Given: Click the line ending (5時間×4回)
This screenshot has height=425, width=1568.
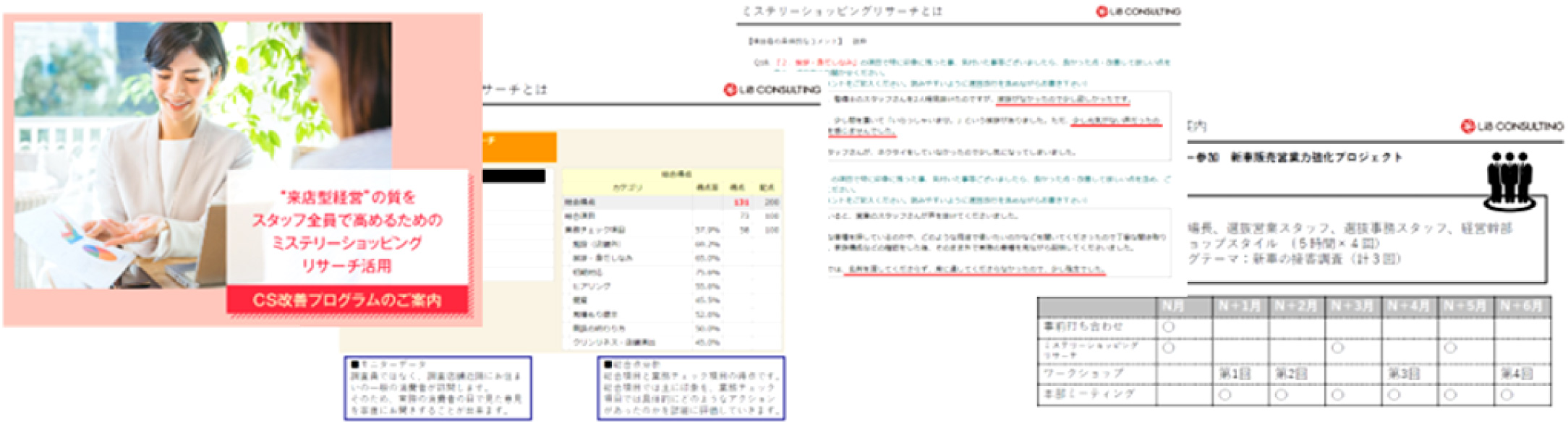Looking at the screenshot, I should (x=1284, y=243).
